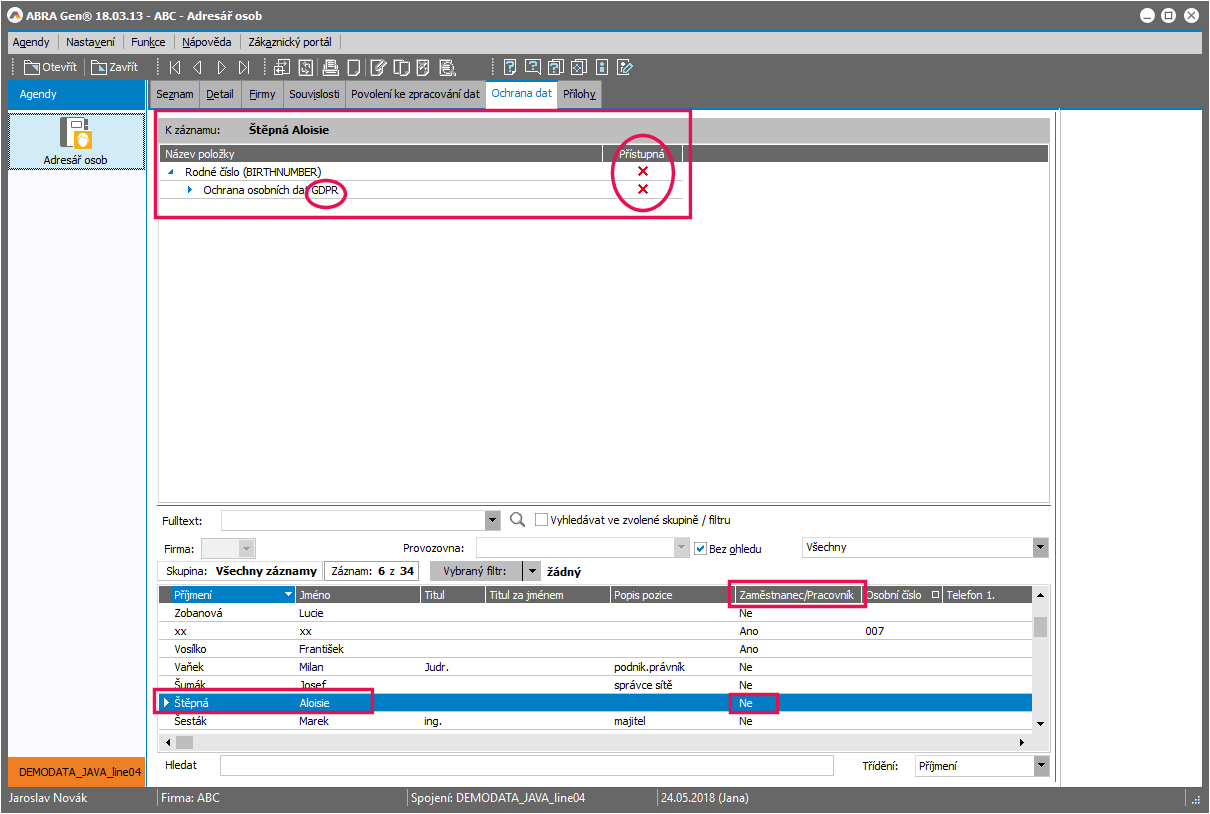Click the Agendy panel header
The width and height of the screenshot is (1210, 814).
coord(76,94)
